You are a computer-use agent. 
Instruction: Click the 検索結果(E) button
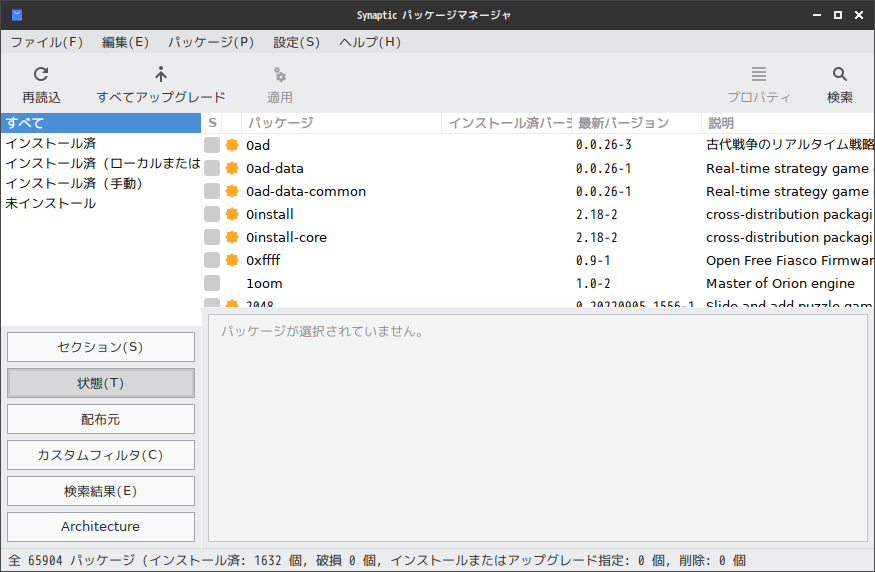tap(101, 491)
